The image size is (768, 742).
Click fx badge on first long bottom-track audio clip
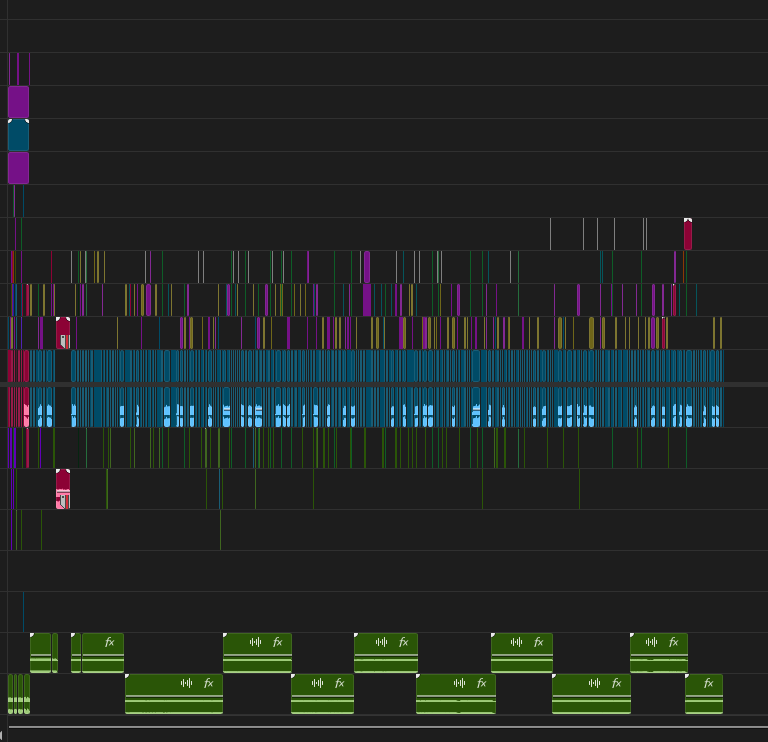(x=209, y=683)
